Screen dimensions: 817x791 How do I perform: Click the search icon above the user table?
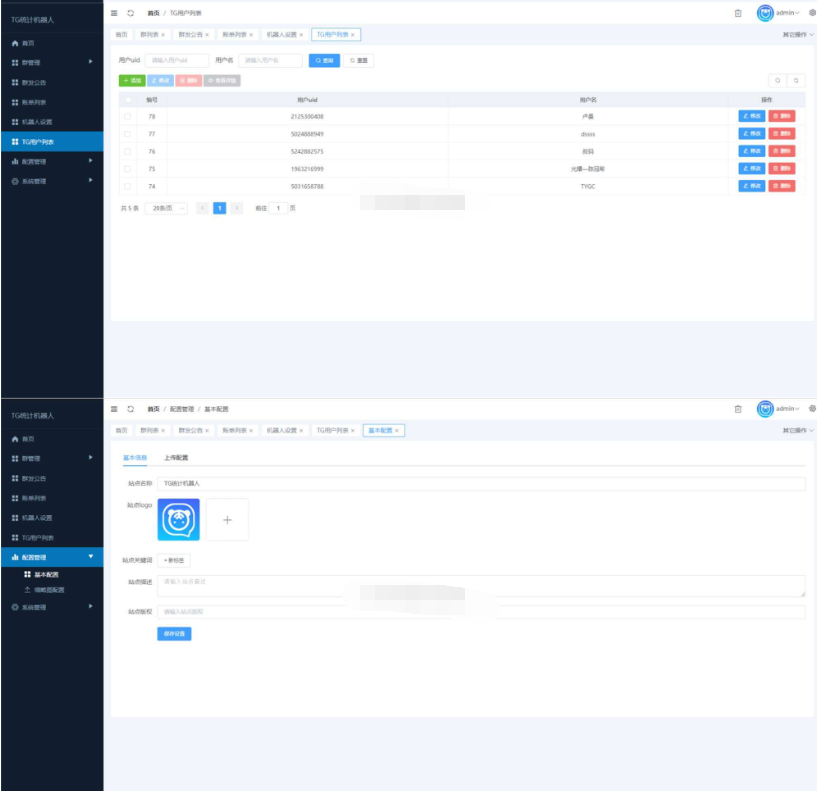pos(778,80)
